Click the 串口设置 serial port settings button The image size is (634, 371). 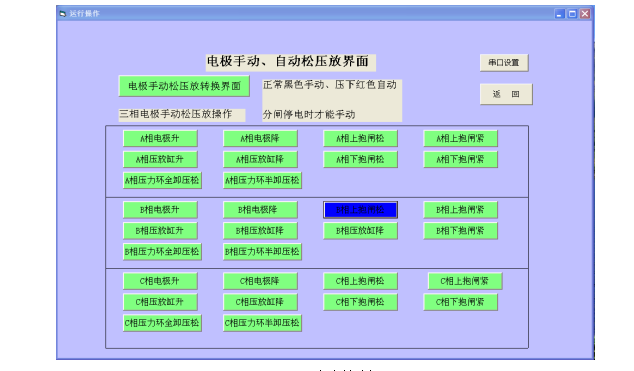pyautogui.click(x=504, y=63)
